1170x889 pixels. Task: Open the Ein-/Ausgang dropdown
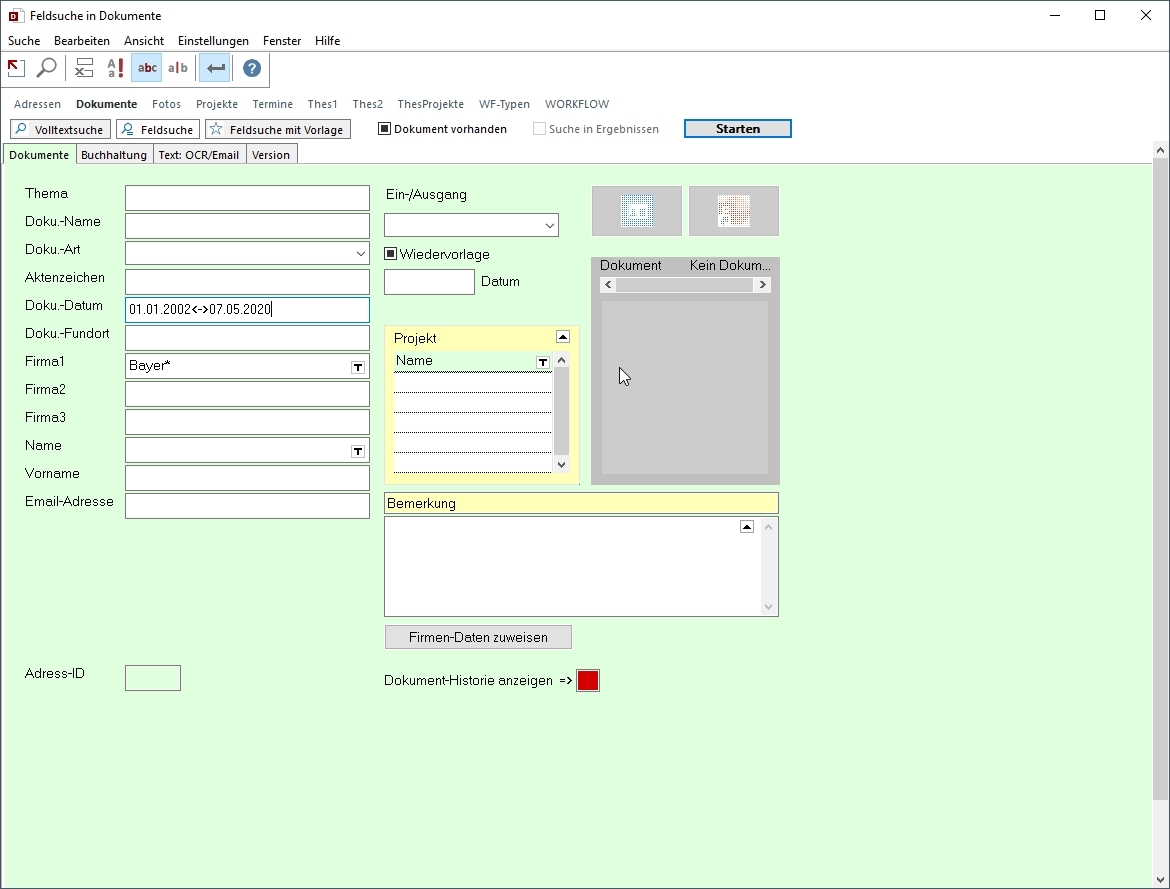click(550, 226)
